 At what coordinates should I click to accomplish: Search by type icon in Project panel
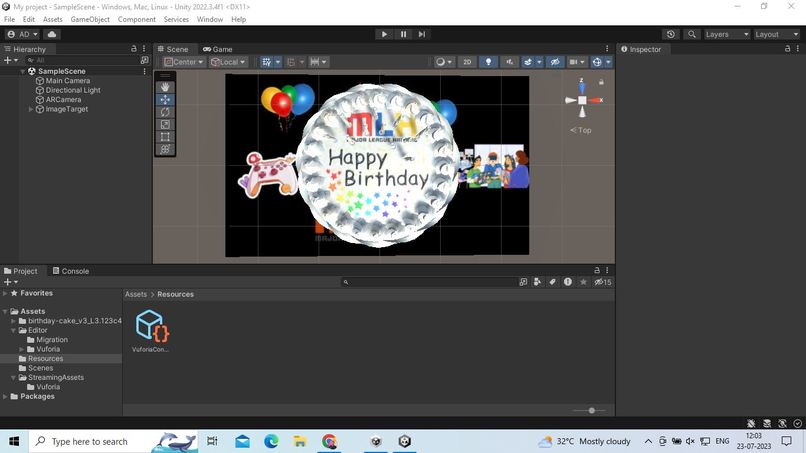point(537,282)
